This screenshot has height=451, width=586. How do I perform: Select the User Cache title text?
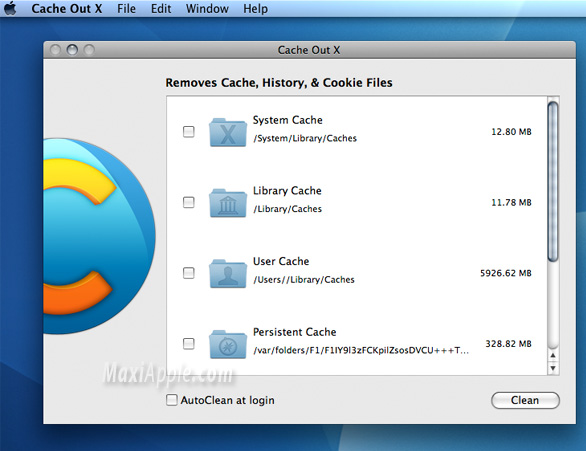[x=281, y=261]
